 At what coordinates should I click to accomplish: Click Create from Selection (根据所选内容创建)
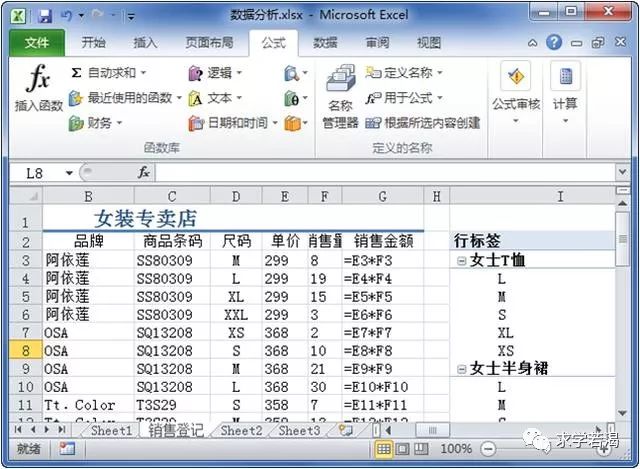coord(422,123)
